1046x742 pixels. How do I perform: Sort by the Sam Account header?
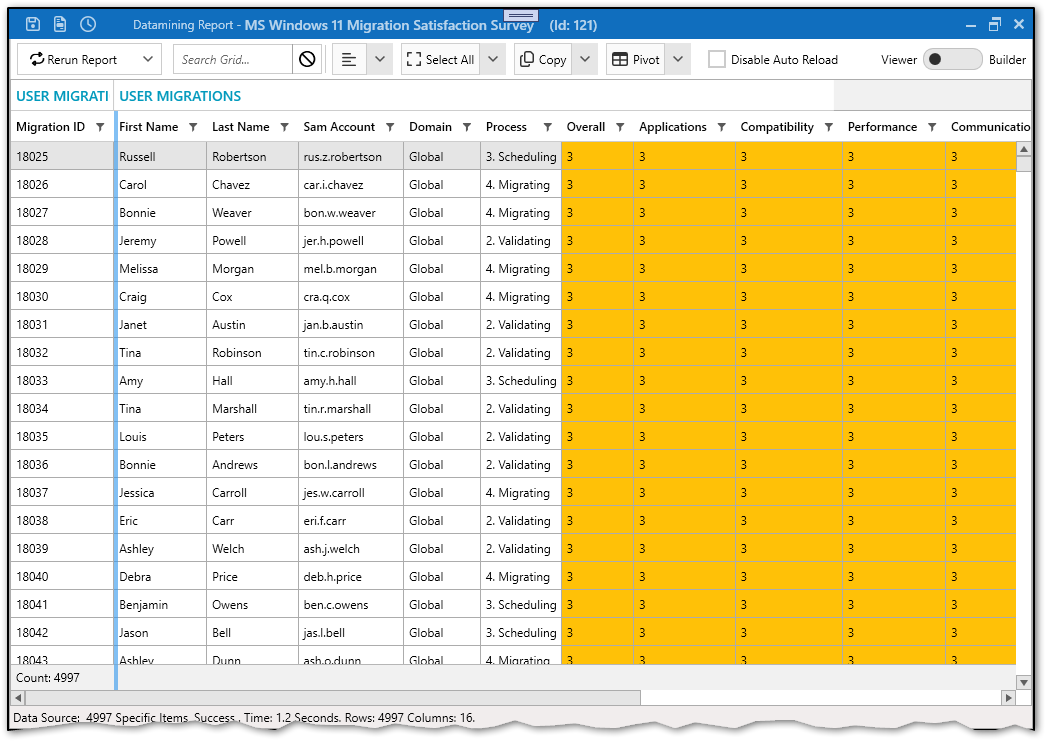339,127
